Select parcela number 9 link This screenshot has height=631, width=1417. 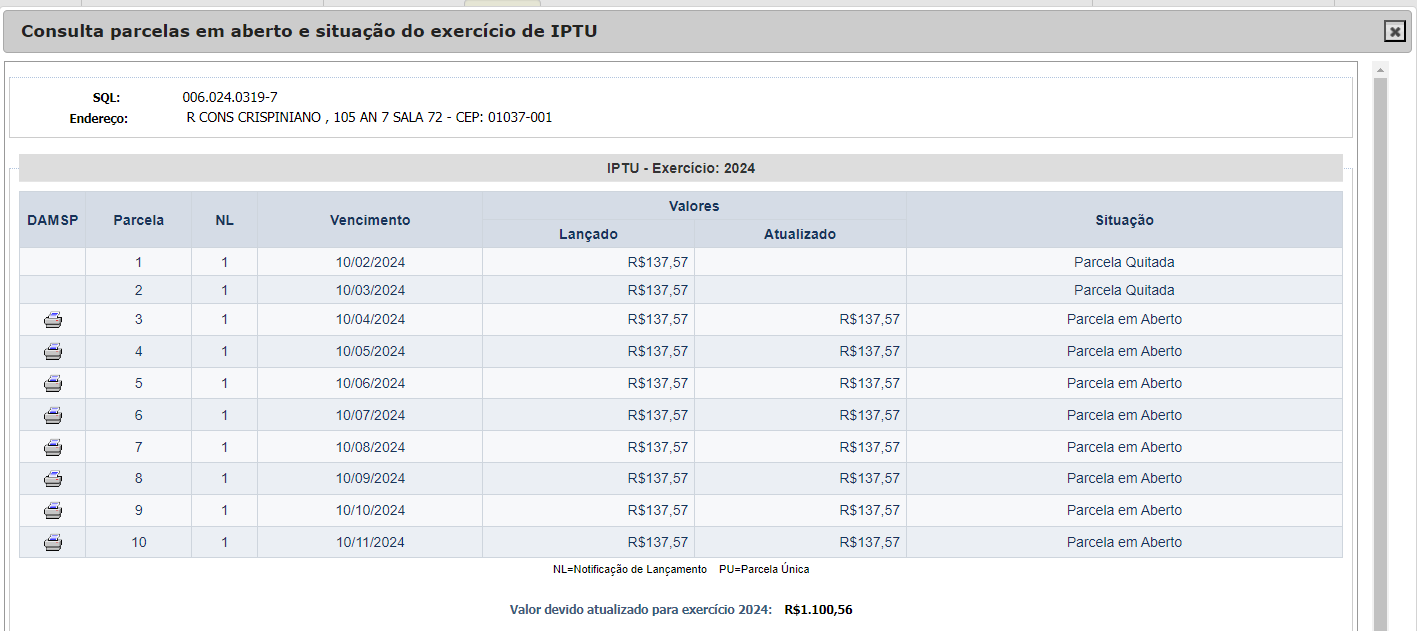[139, 511]
